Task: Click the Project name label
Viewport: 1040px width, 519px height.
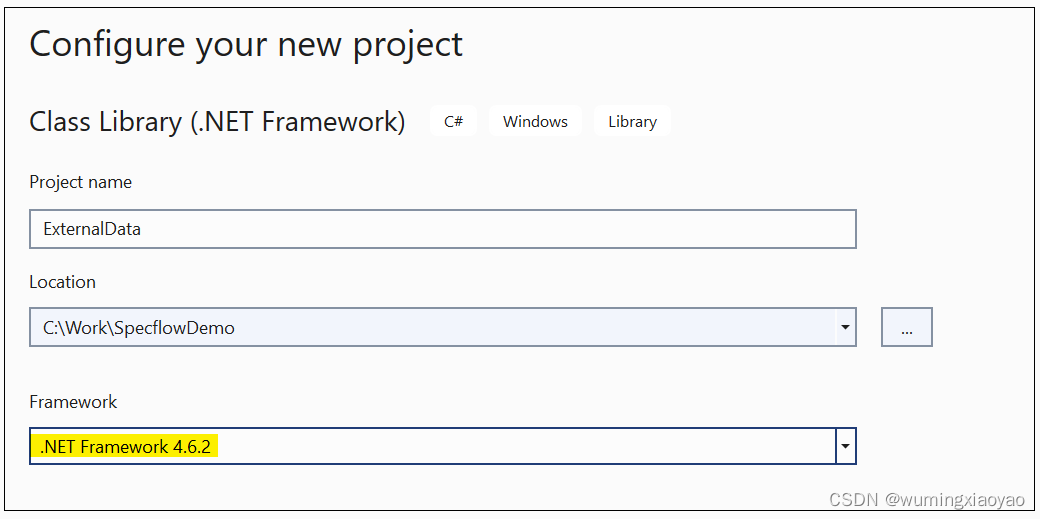Action: (80, 182)
